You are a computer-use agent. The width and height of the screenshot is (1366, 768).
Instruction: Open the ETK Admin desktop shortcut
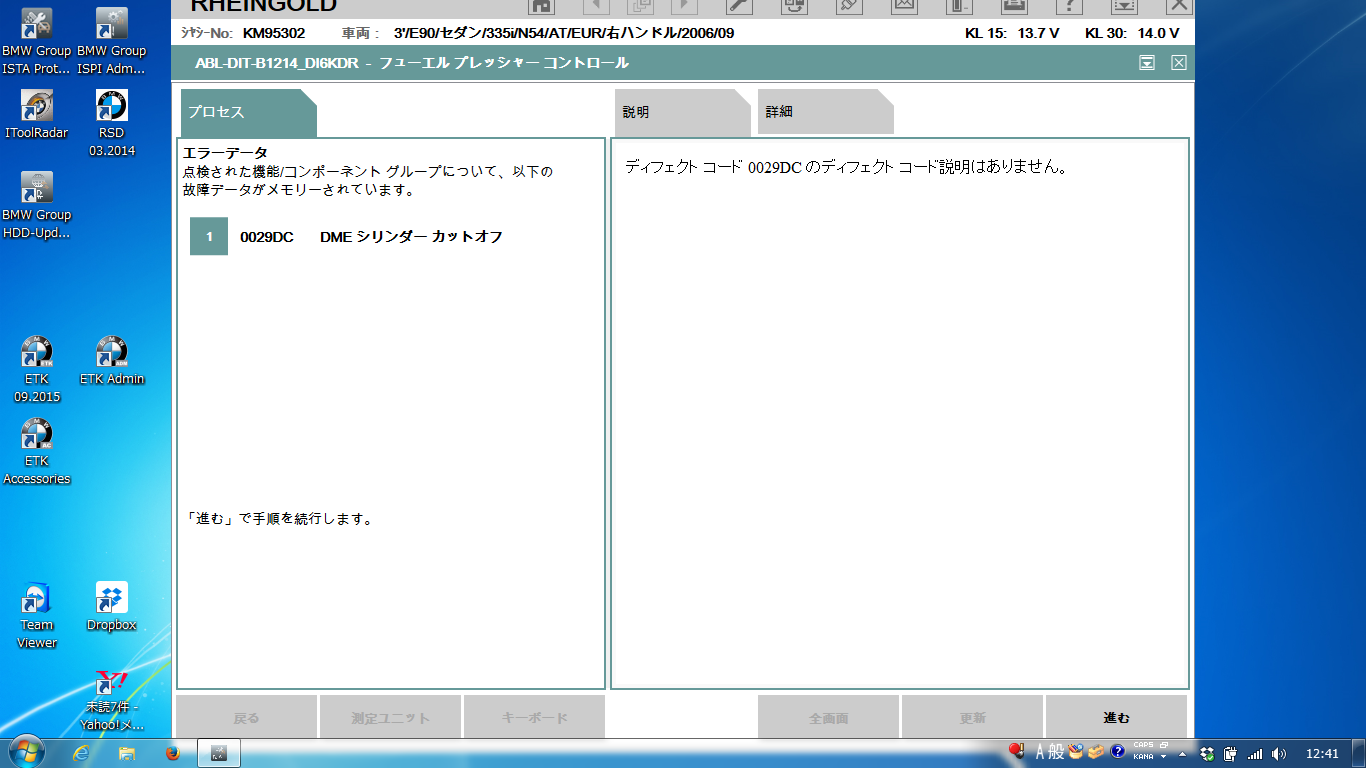pyautogui.click(x=112, y=361)
